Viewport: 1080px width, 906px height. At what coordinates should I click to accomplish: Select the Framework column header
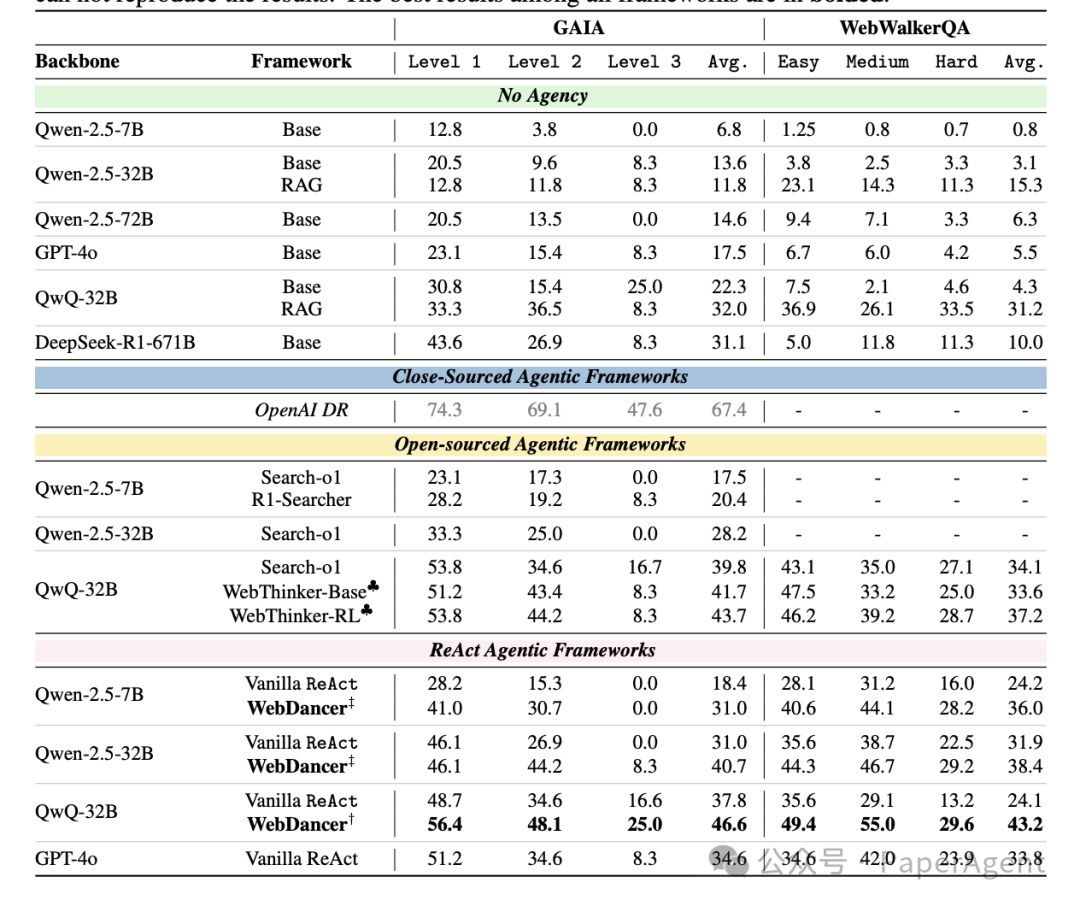(301, 61)
